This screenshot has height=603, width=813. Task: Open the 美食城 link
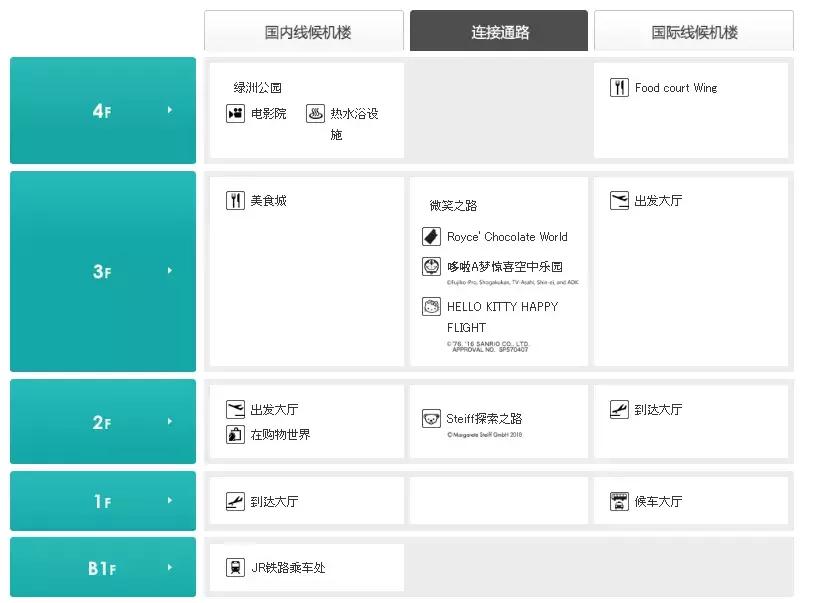point(269,200)
